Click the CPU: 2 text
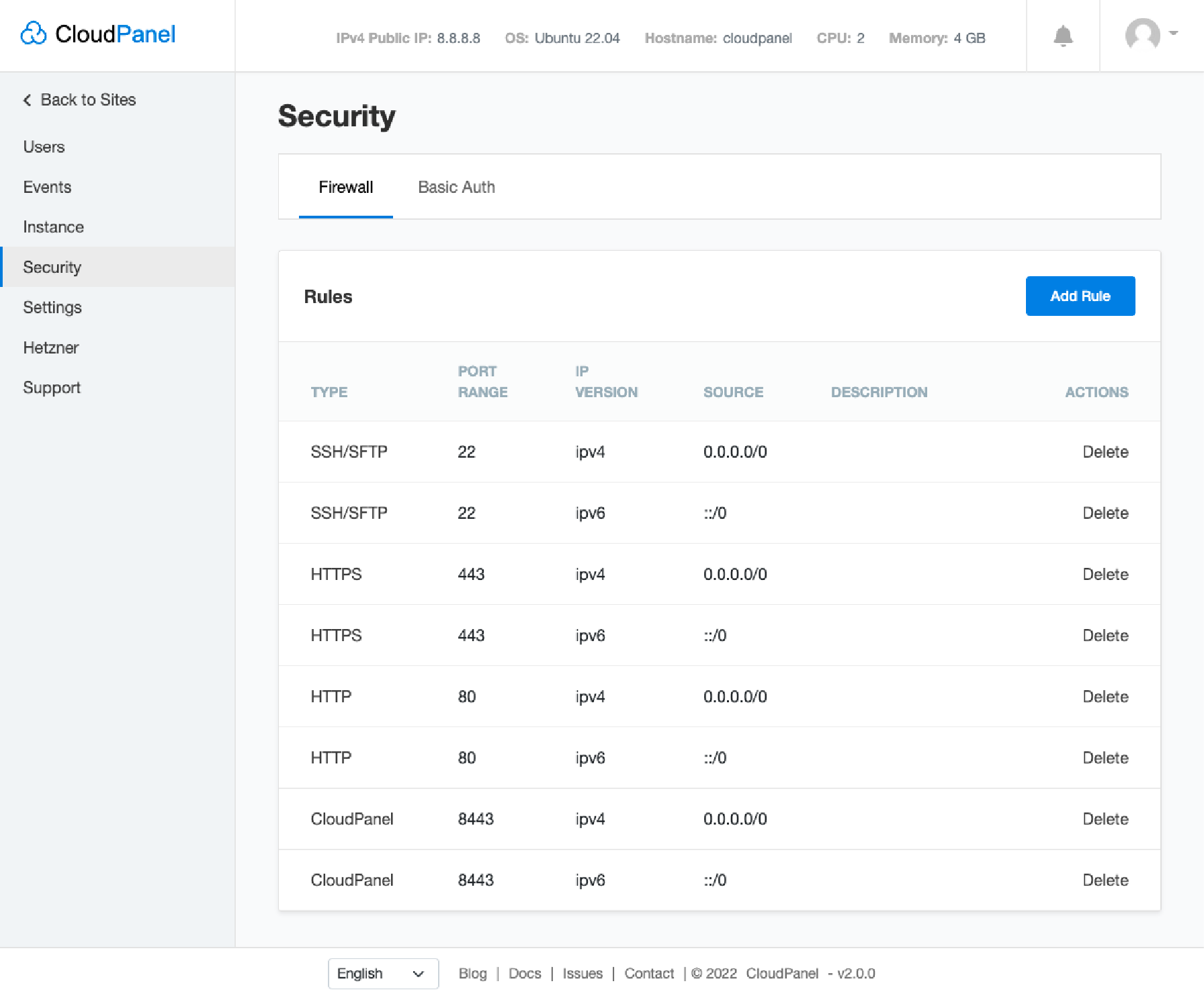This screenshot has width=1204, height=1000. pyautogui.click(x=841, y=38)
